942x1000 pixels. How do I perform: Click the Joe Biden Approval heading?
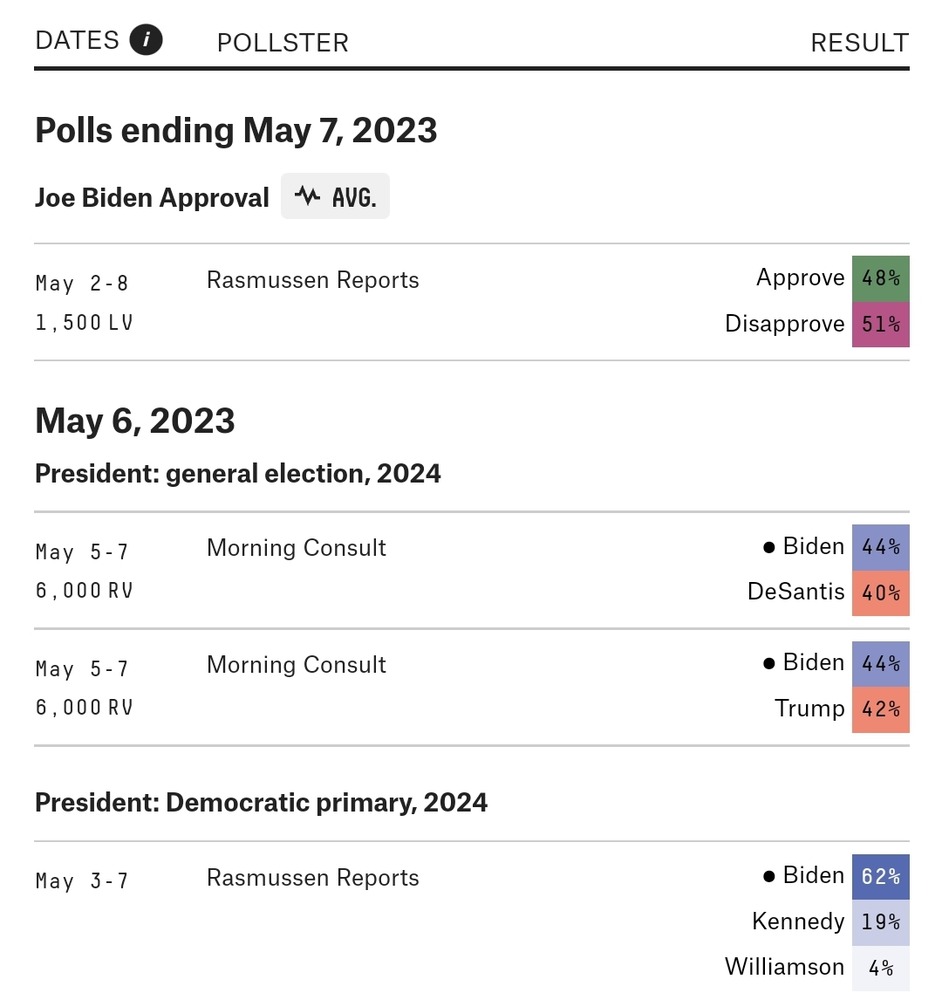(x=152, y=198)
